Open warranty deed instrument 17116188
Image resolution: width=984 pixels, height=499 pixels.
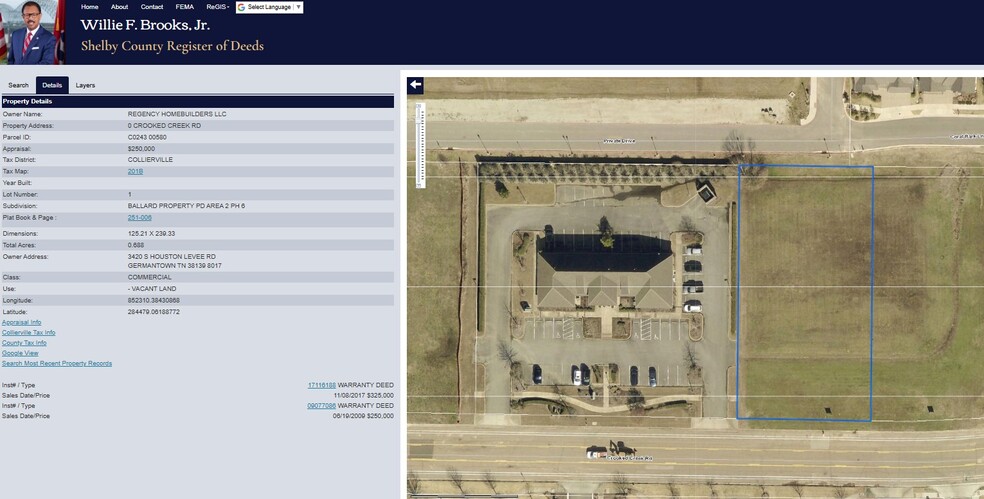[321, 384]
